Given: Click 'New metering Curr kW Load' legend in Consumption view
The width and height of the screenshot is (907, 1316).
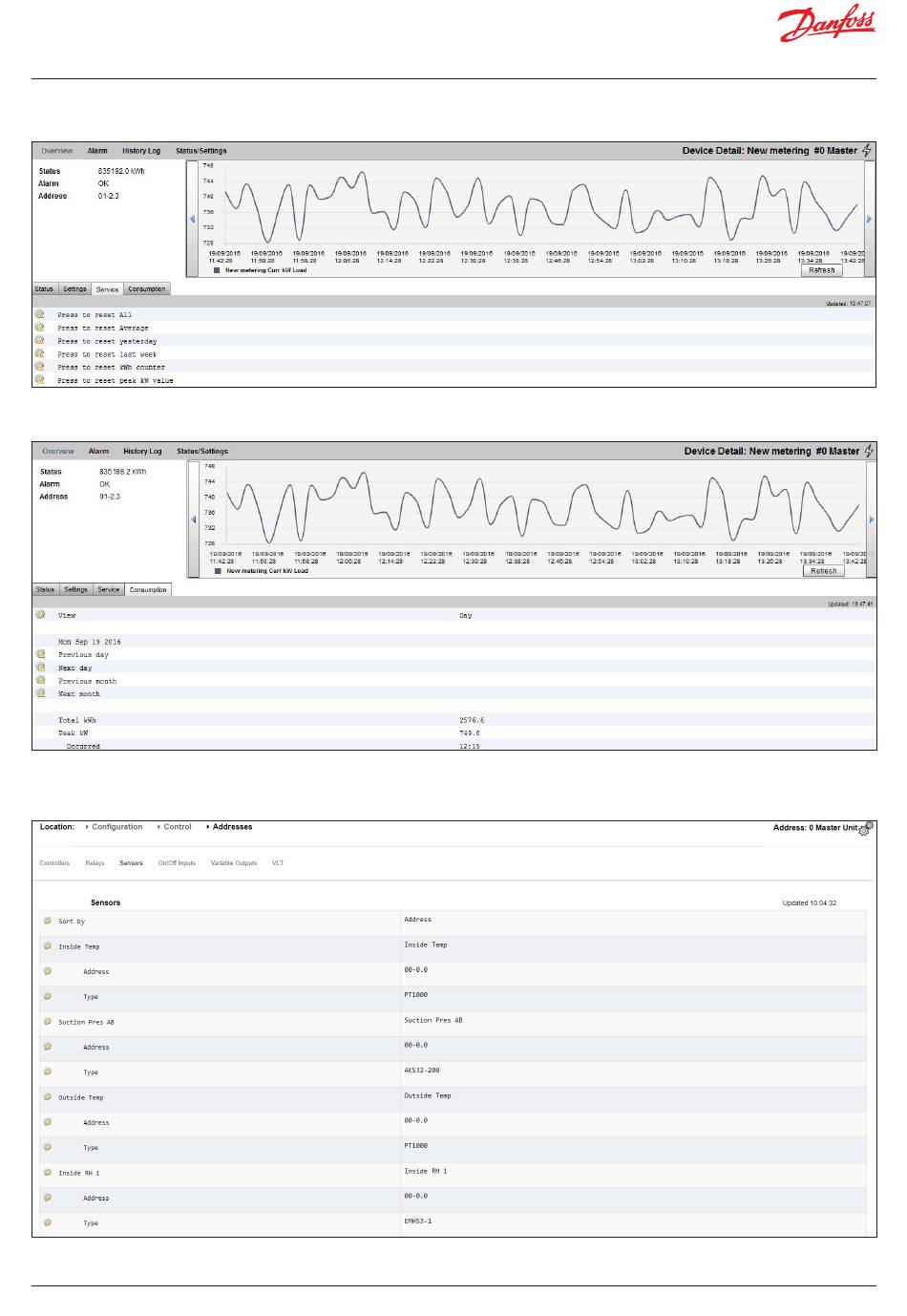Looking at the screenshot, I should [x=263, y=571].
